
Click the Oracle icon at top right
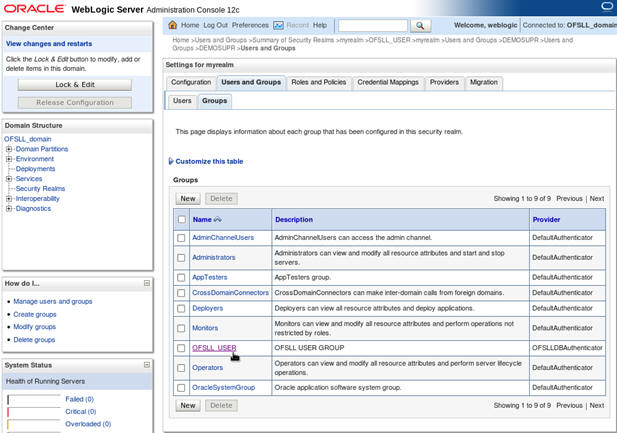point(608,7)
